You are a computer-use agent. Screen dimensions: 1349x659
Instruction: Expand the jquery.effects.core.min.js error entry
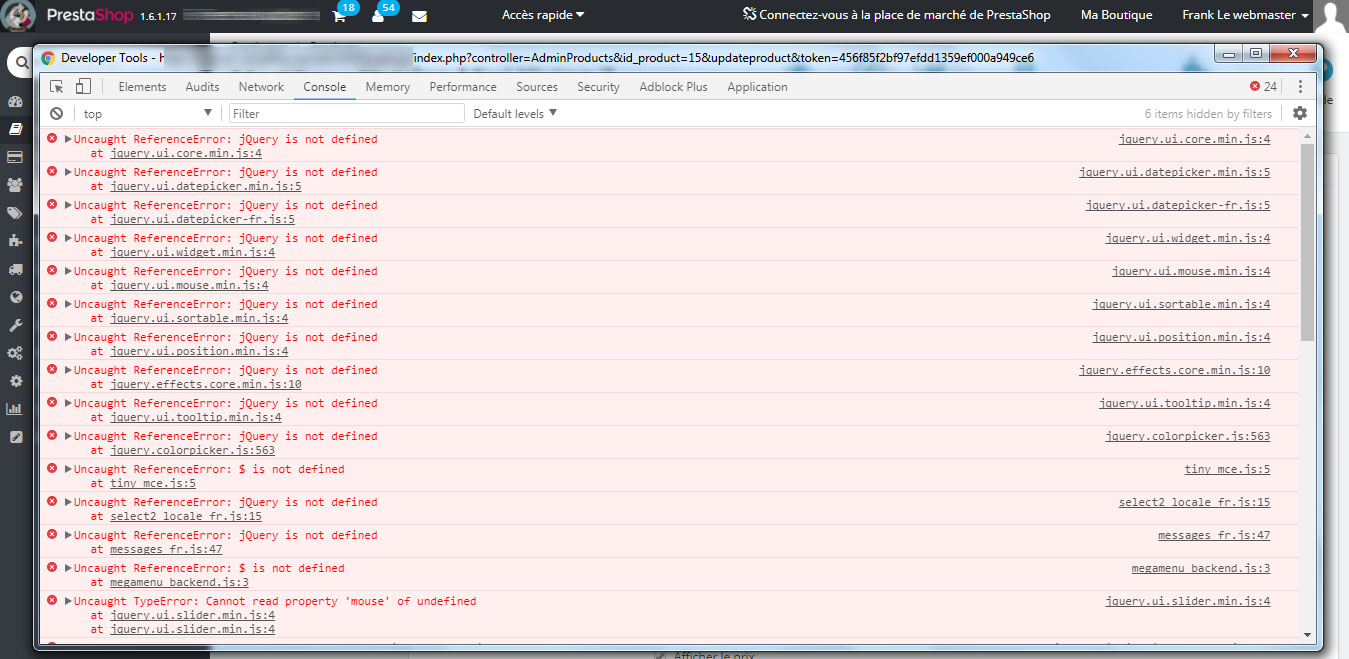[x=68, y=370]
